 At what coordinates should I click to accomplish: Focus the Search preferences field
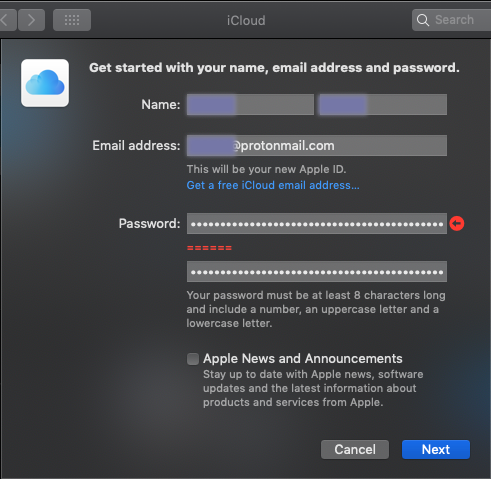452,20
